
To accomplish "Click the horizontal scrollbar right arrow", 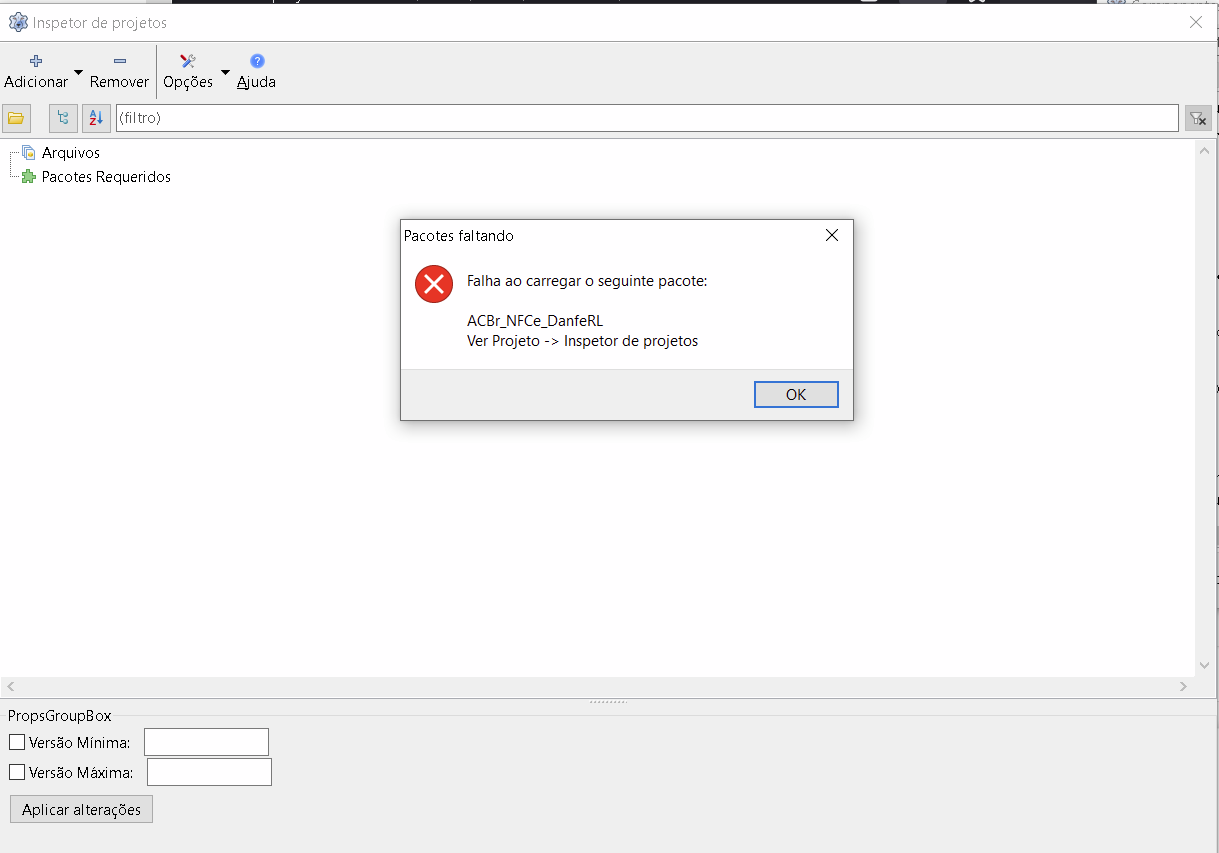I will click(1183, 687).
